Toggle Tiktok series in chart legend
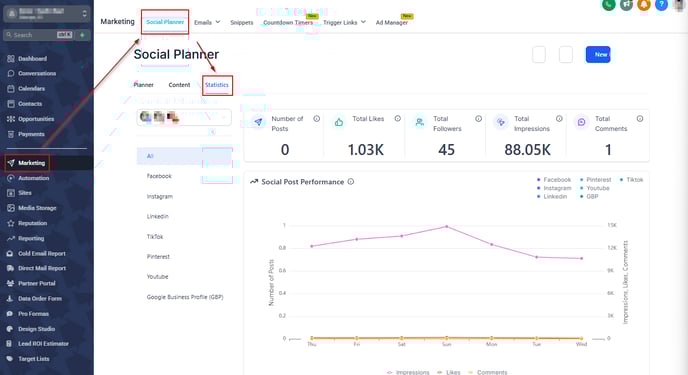688x375 pixels. [631, 180]
